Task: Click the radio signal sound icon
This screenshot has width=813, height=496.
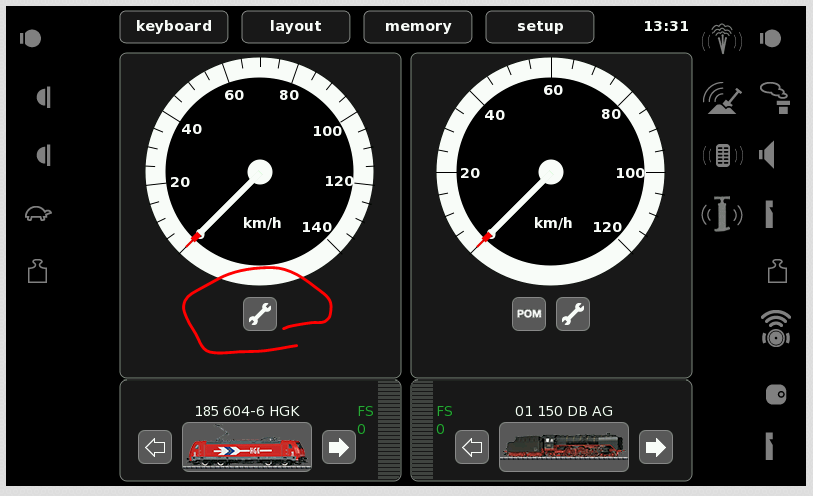Action: click(x=775, y=329)
